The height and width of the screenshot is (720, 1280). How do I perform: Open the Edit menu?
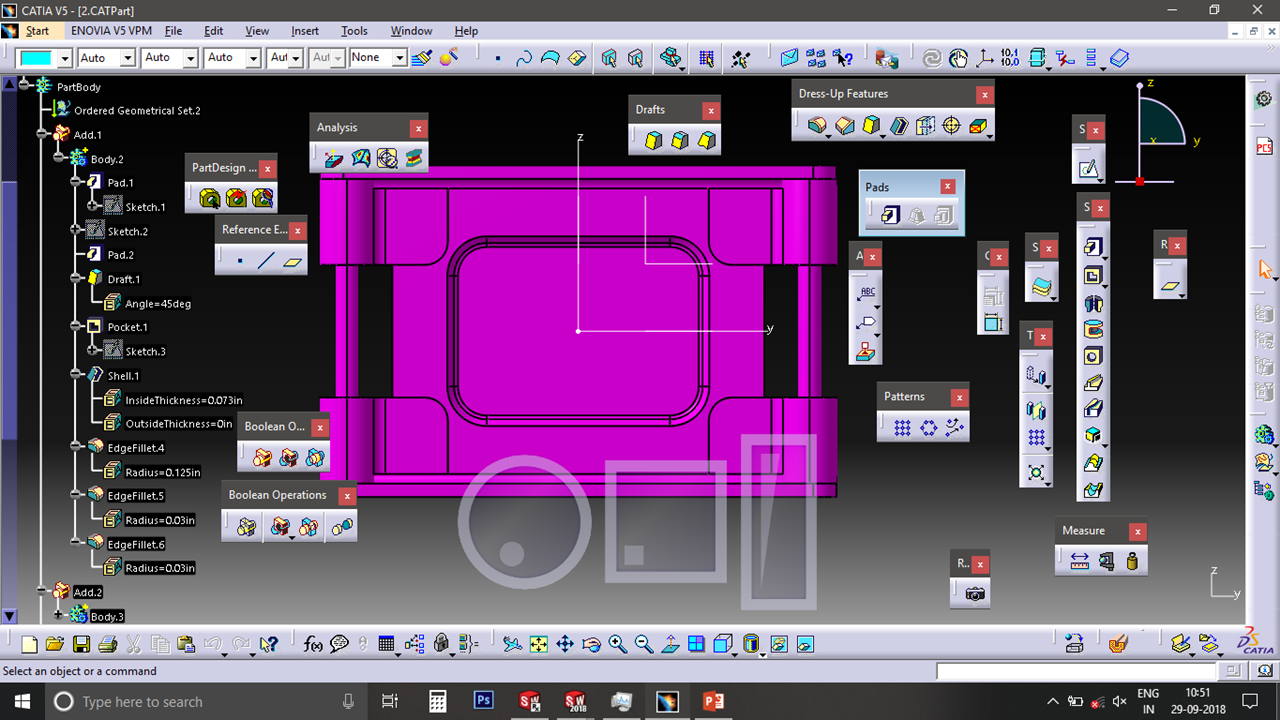214,31
